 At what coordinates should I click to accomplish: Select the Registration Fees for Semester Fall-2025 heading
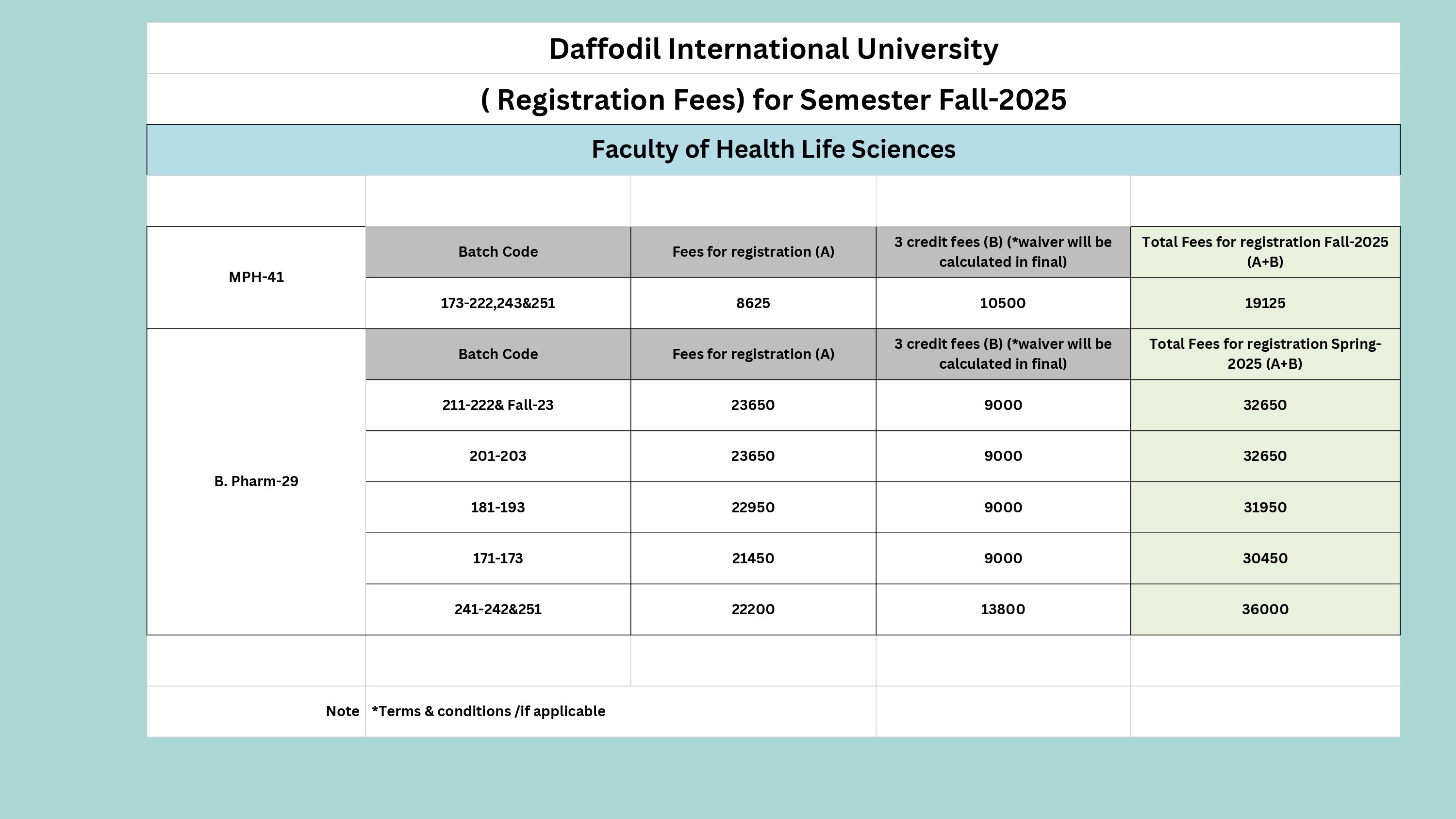coord(773,99)
